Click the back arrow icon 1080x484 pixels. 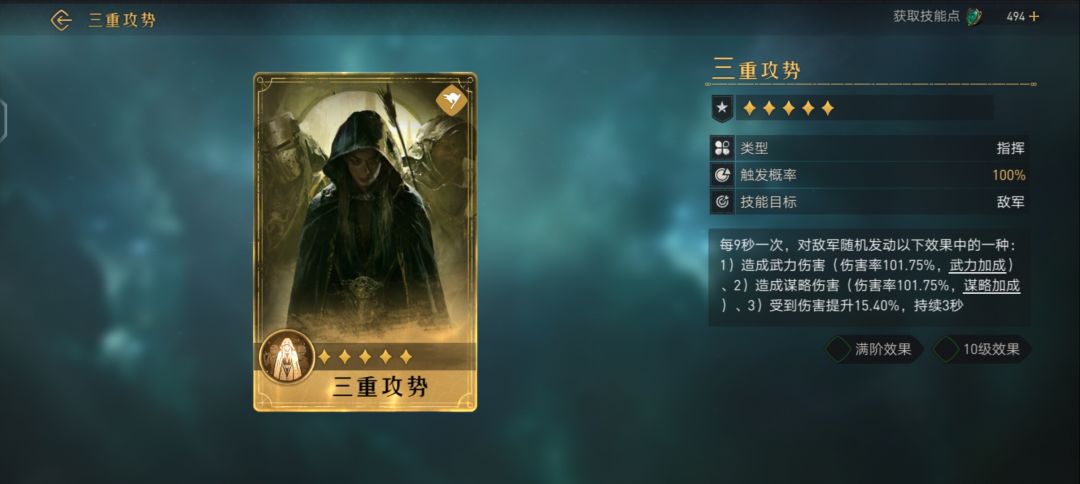coord(61,20)
